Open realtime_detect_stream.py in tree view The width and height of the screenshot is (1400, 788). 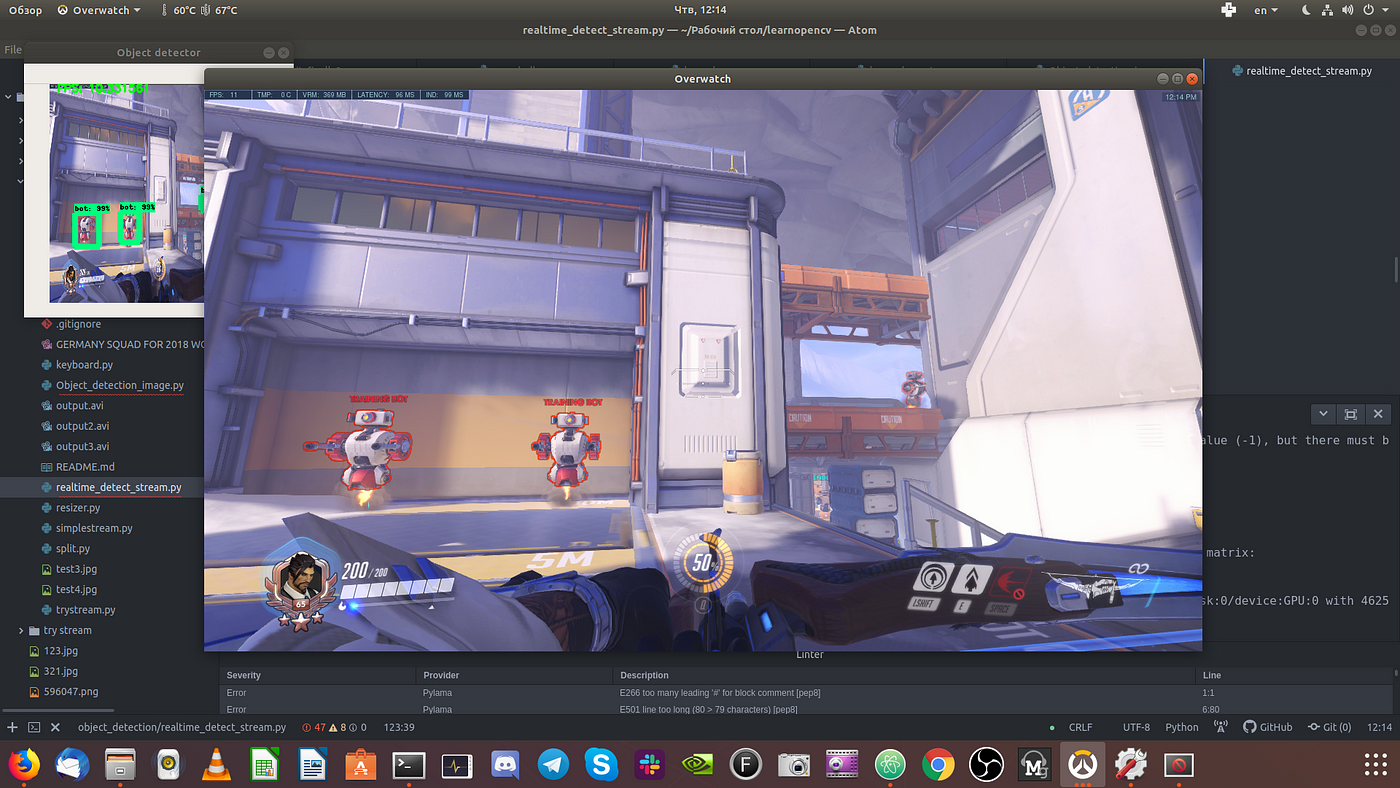[x=119, y=487]
